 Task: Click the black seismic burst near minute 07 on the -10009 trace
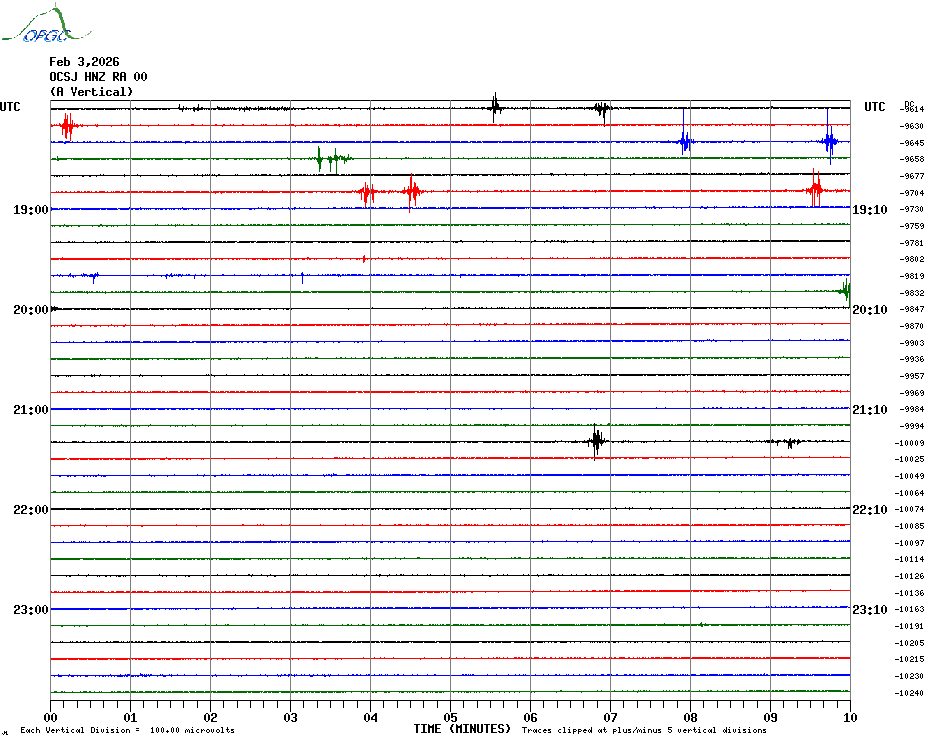(596, 441)
